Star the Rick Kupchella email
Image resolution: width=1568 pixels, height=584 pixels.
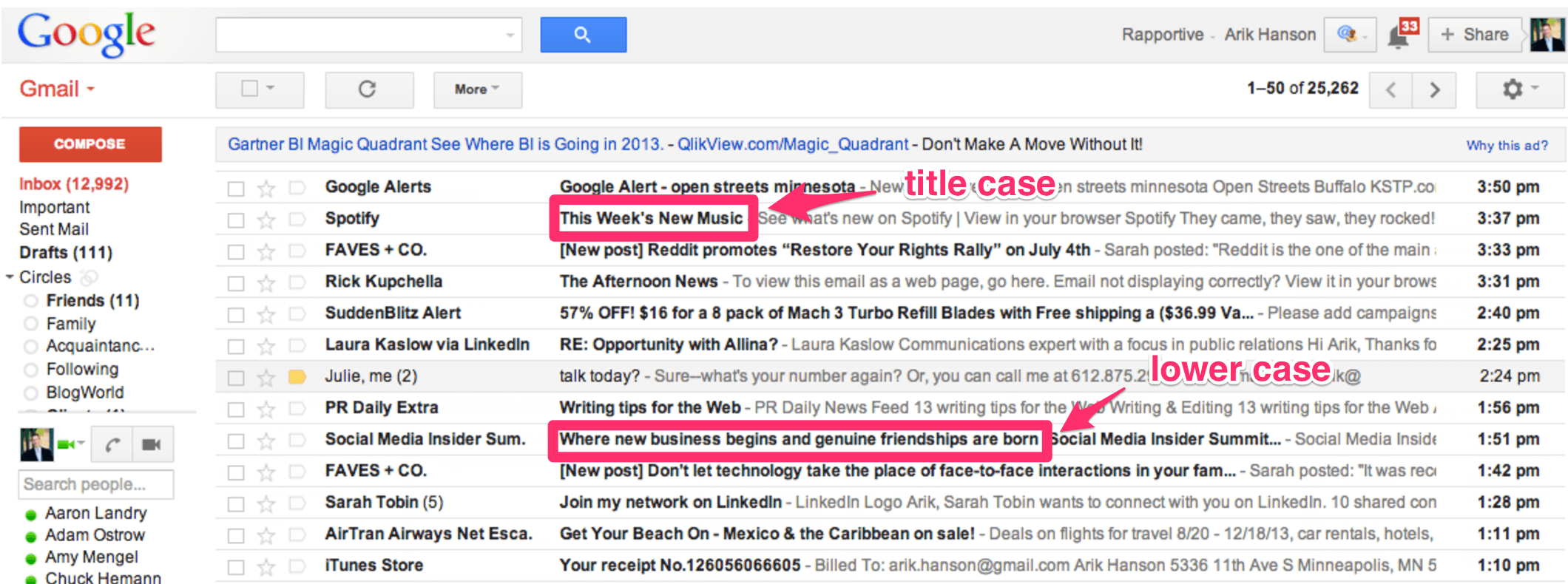[x=266, y=283]
